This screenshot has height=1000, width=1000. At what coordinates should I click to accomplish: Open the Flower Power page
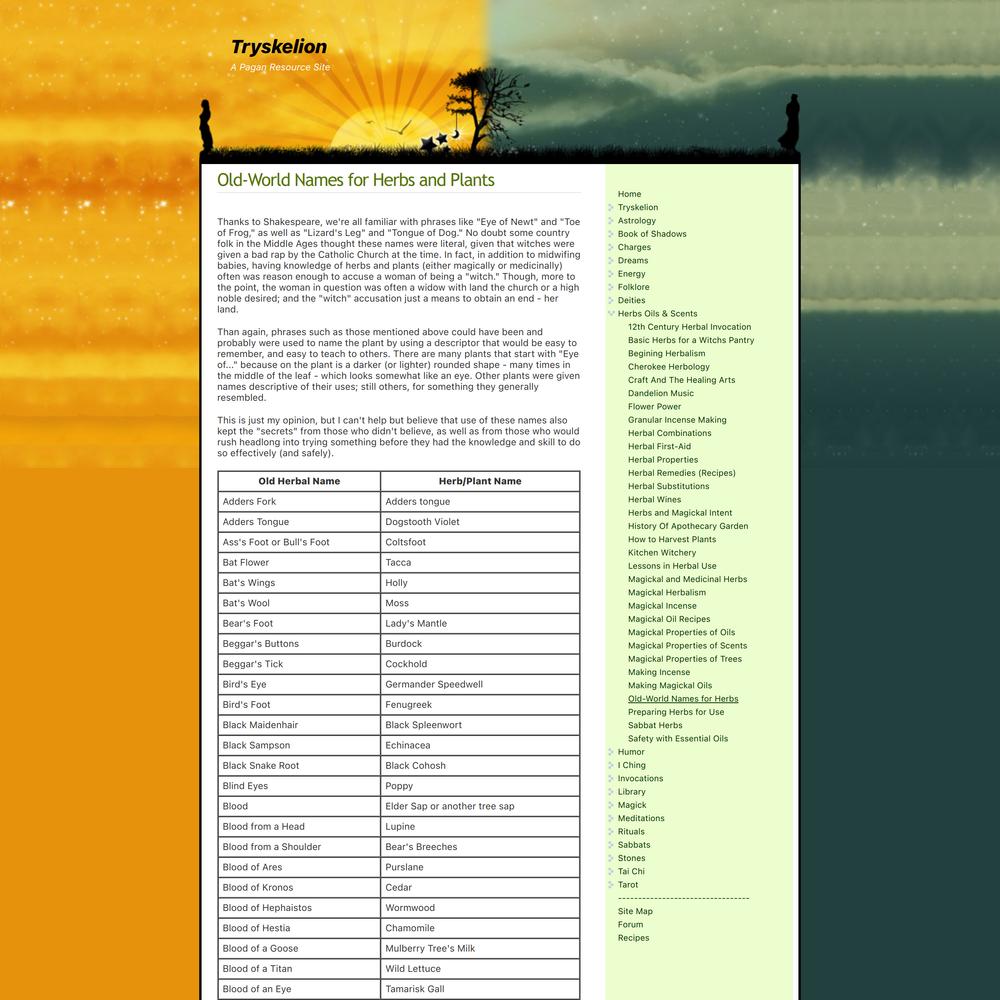(x=654, y=407)
